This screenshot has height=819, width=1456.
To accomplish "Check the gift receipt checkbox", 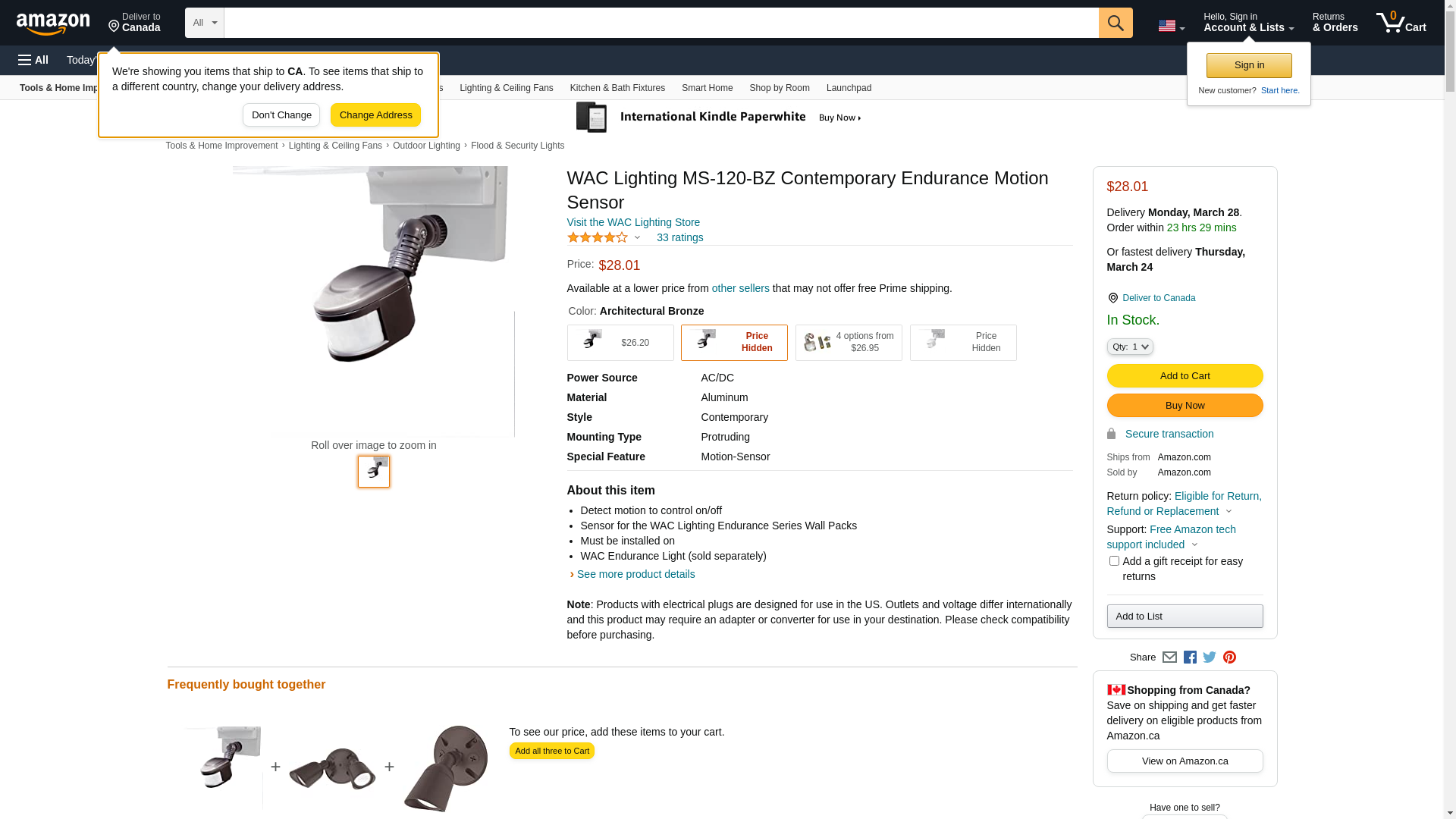I will click(1114, 561).
